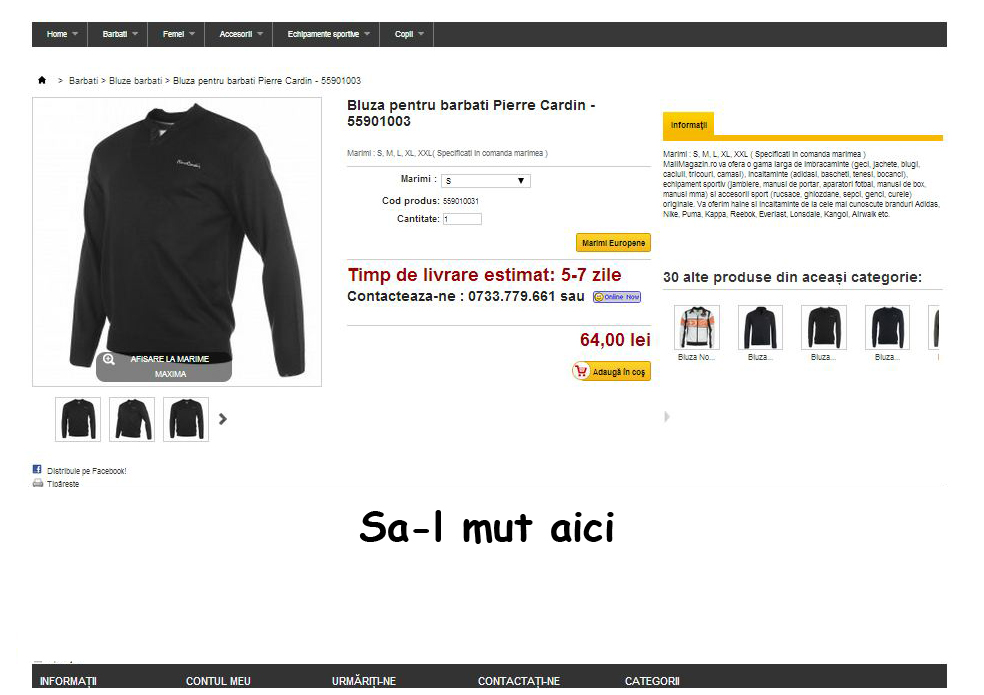The height and width of the screenshot is (695, 984).
Task: Click the Cantitate quantity field
Action: coord(463,219)
